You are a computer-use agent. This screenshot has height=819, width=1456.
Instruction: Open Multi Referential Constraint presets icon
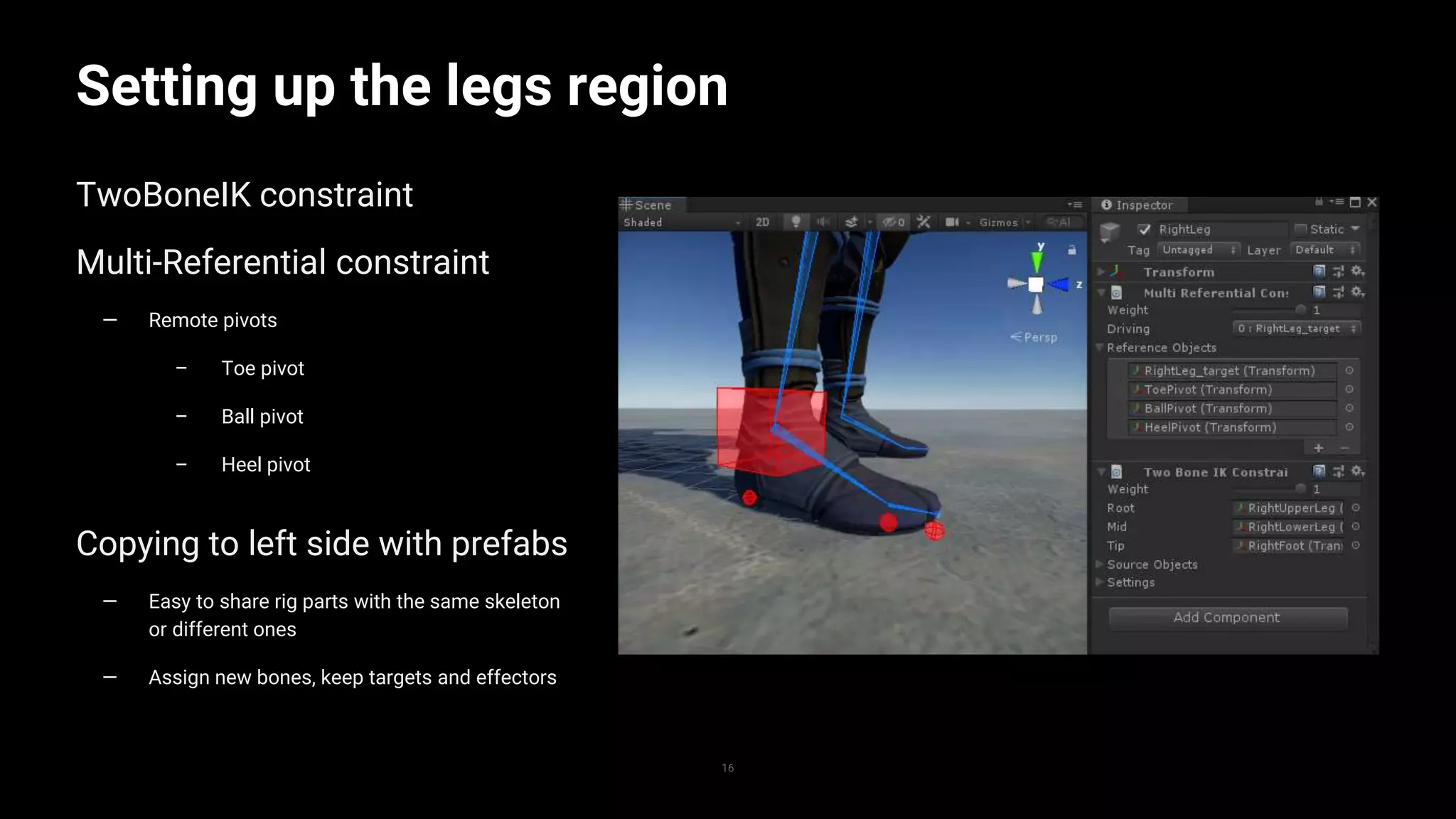pos(1338,291)
